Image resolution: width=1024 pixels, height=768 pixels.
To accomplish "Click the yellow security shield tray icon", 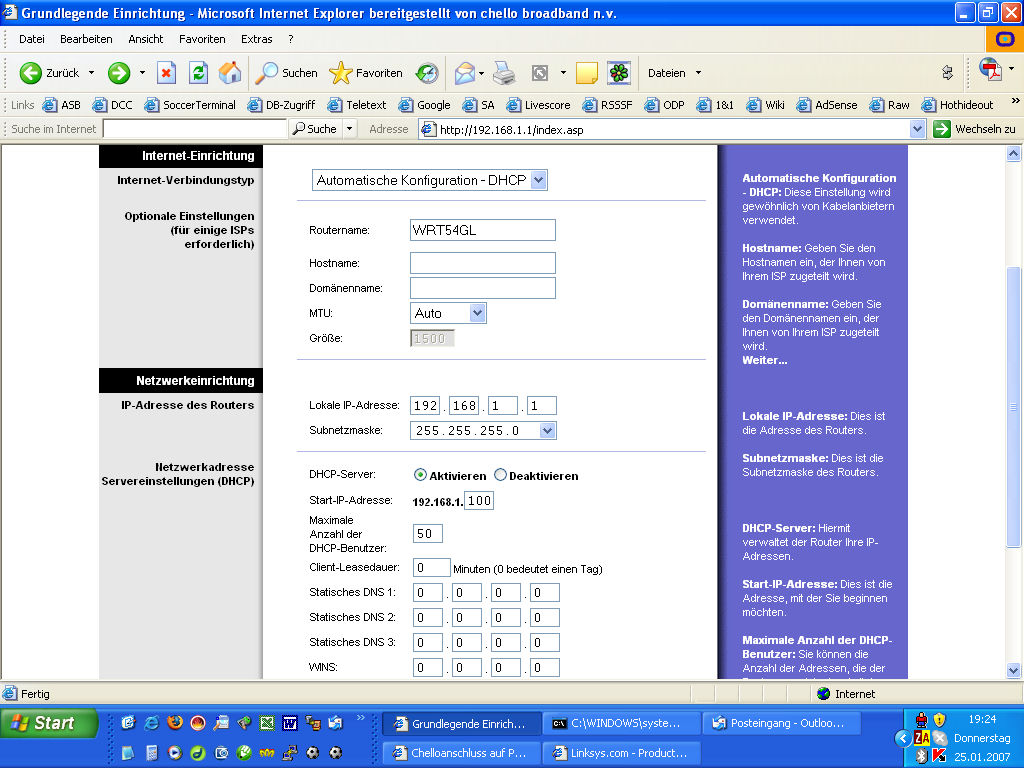I will coord(939,720).
